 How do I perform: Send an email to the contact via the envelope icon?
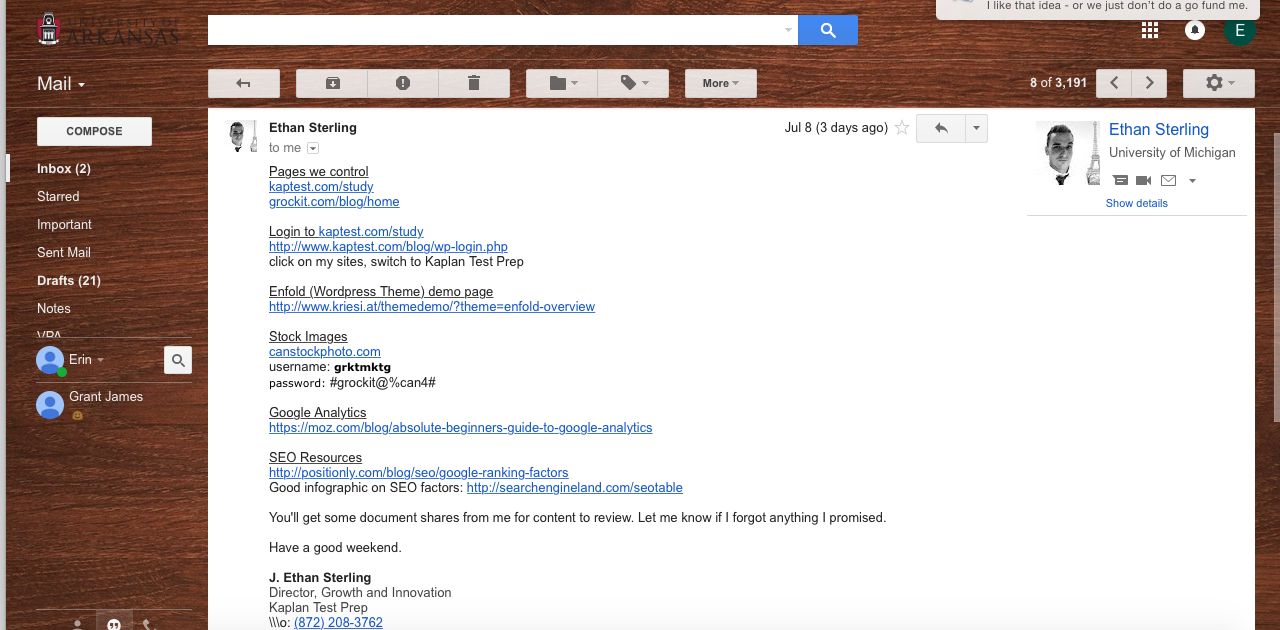tap(1168, 181)
